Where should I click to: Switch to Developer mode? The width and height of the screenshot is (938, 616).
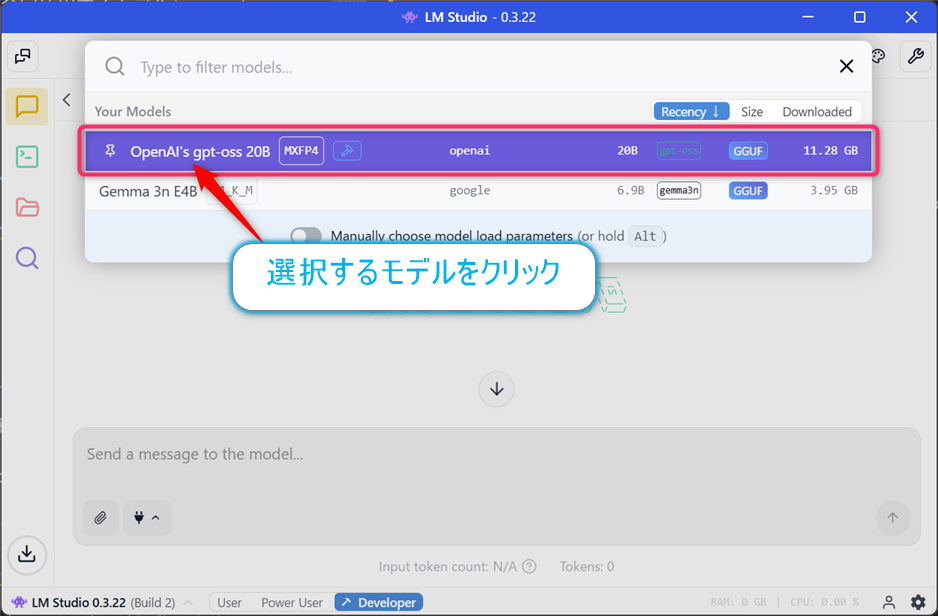379,602
